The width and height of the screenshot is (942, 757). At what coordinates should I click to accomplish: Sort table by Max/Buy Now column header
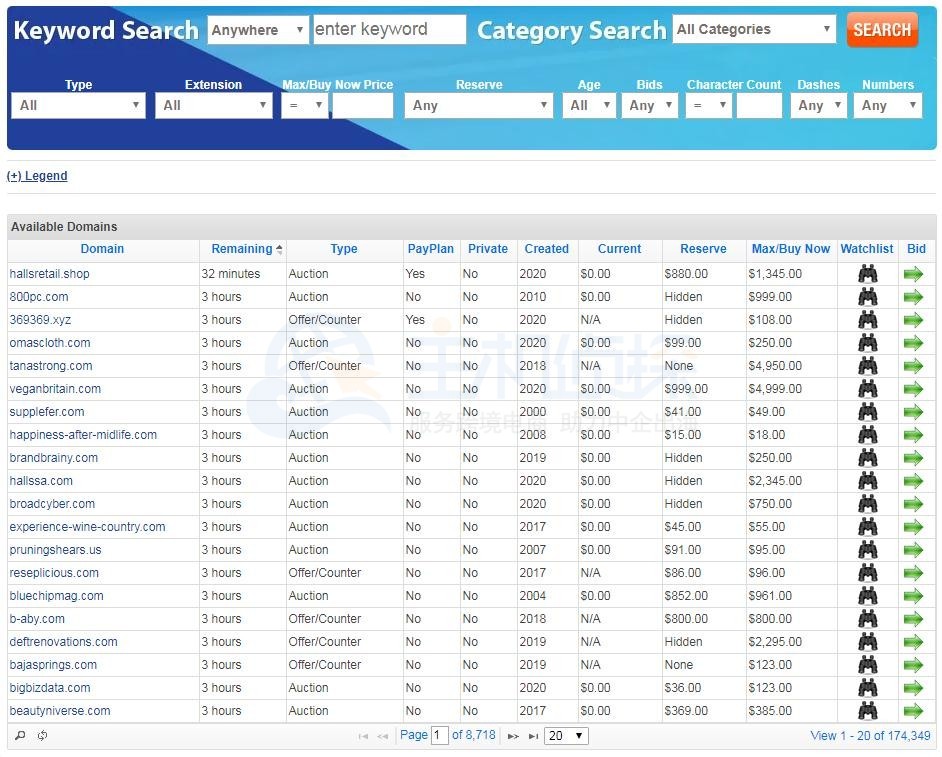pyautogui.click(x=790, y=249)
